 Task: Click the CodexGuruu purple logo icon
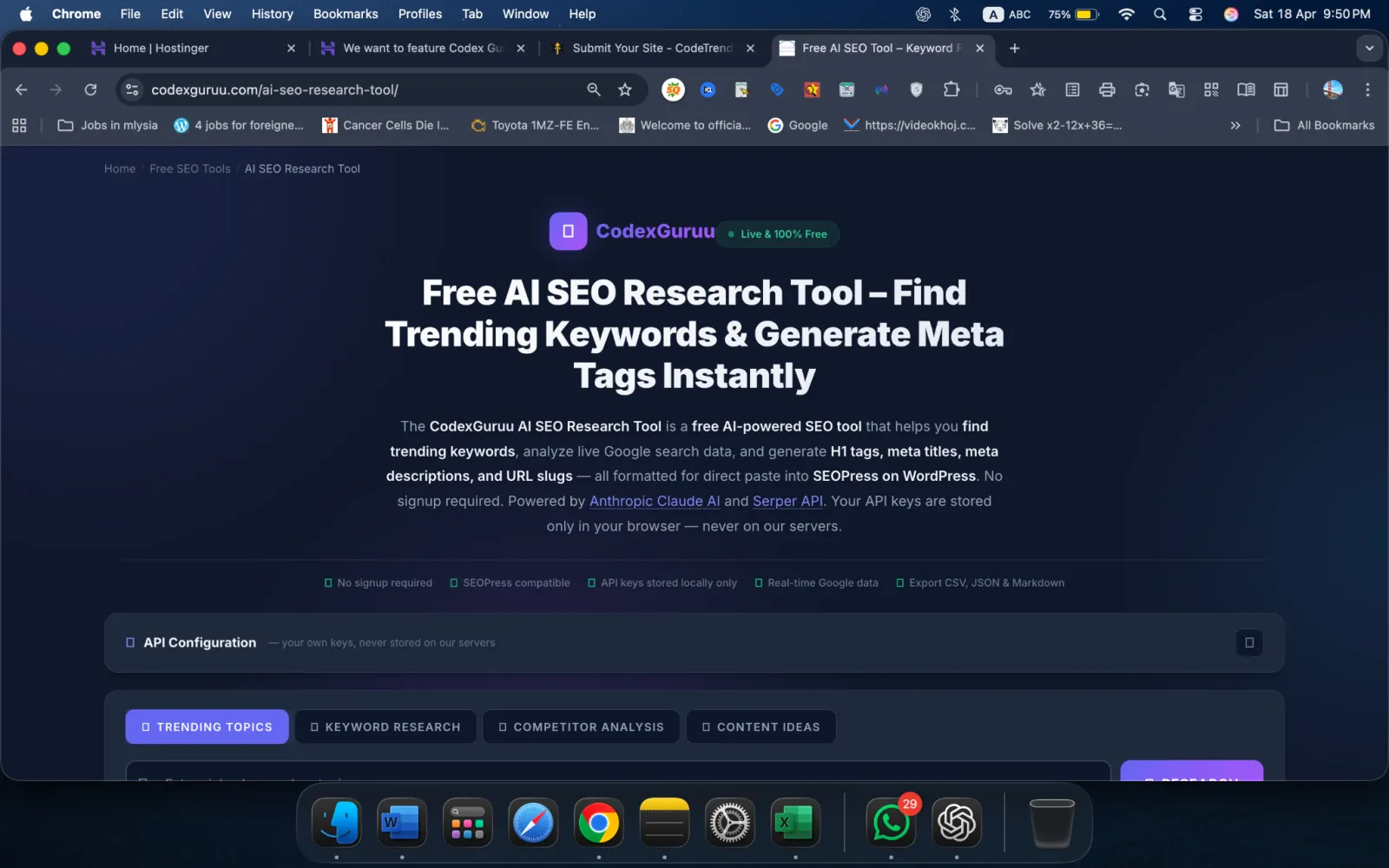568,232
